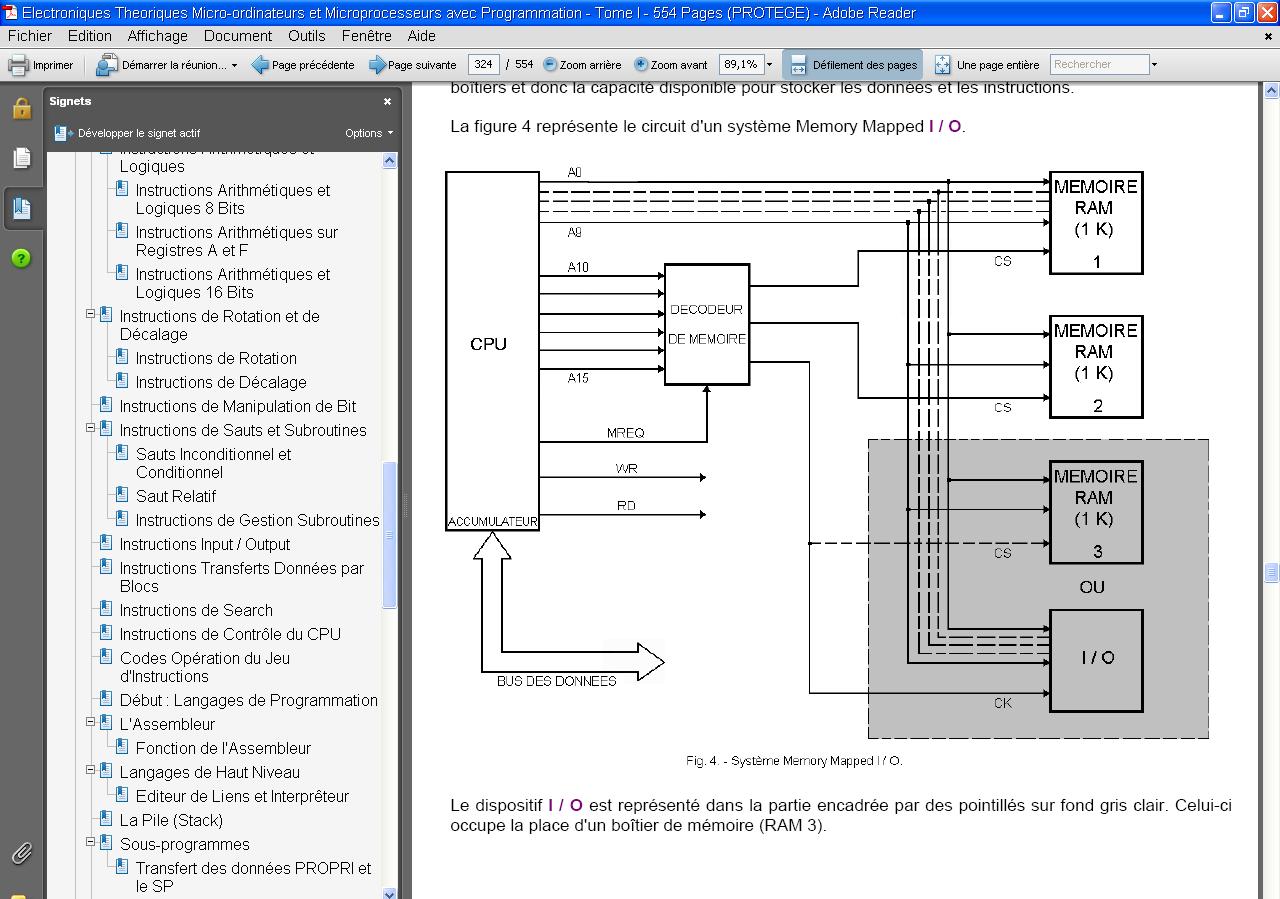Click the zoom level field 89,1%
The height and width of the screenshot is (899, 1280).
[x=740, y=64]
